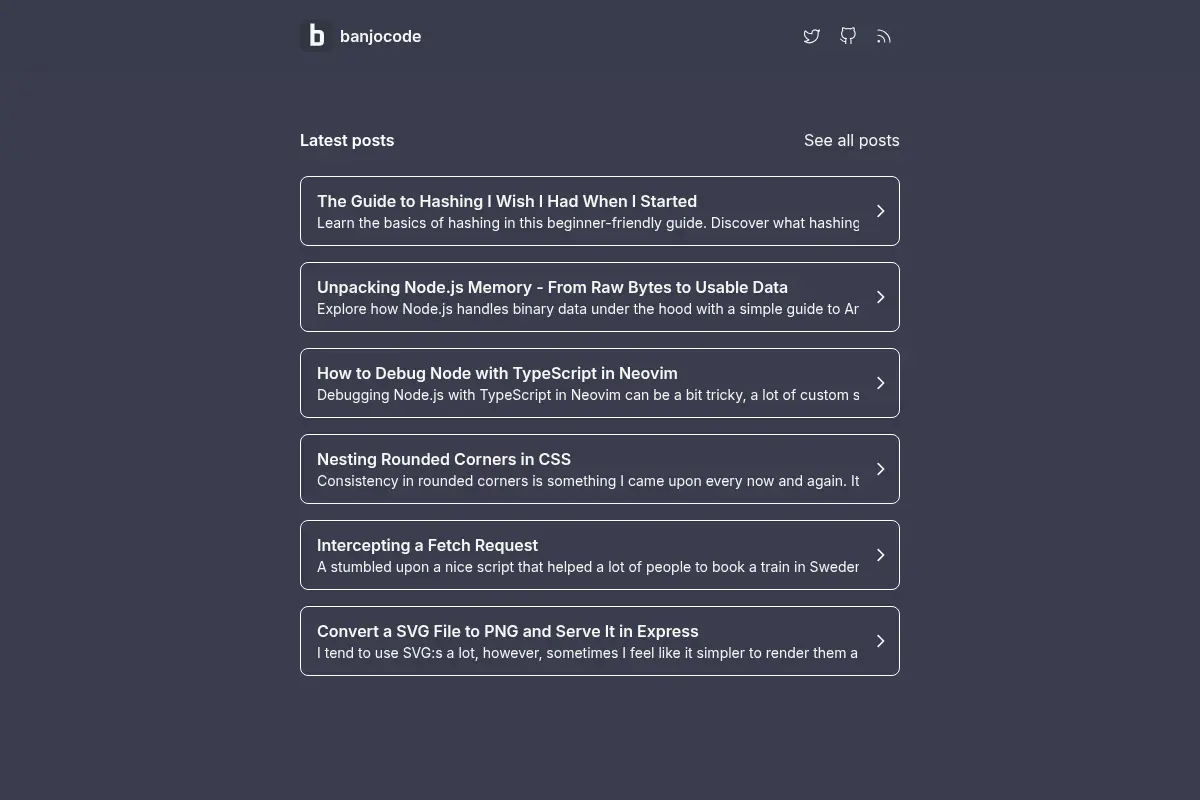The height and width of the screenshot is (800, 1200).
Task: Open The Guide to Hashing post title
Action: click(x=507, y=201)
